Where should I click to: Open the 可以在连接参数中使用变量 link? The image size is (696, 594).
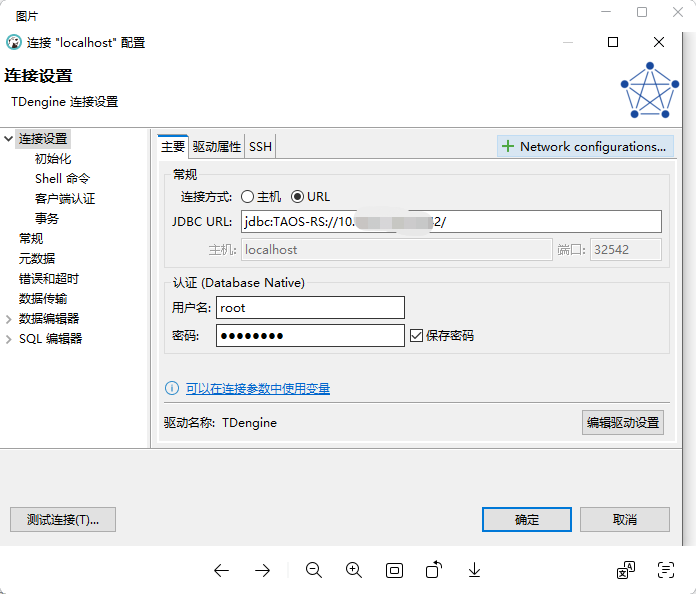(257, 388)
